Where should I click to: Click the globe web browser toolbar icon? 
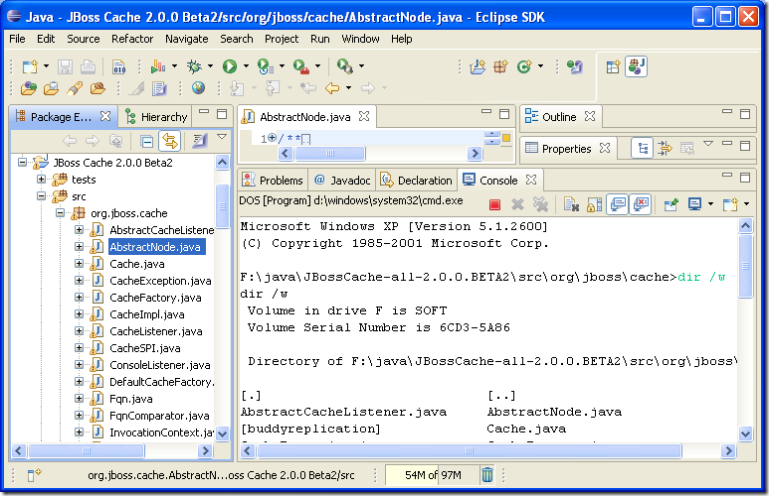coord(198,88)
